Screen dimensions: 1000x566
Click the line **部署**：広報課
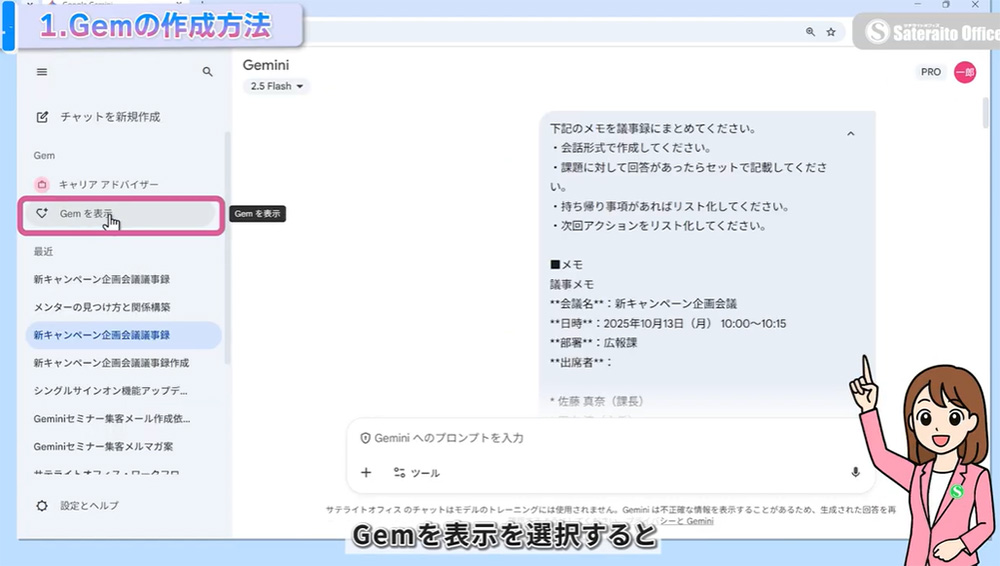click(593, 343)
